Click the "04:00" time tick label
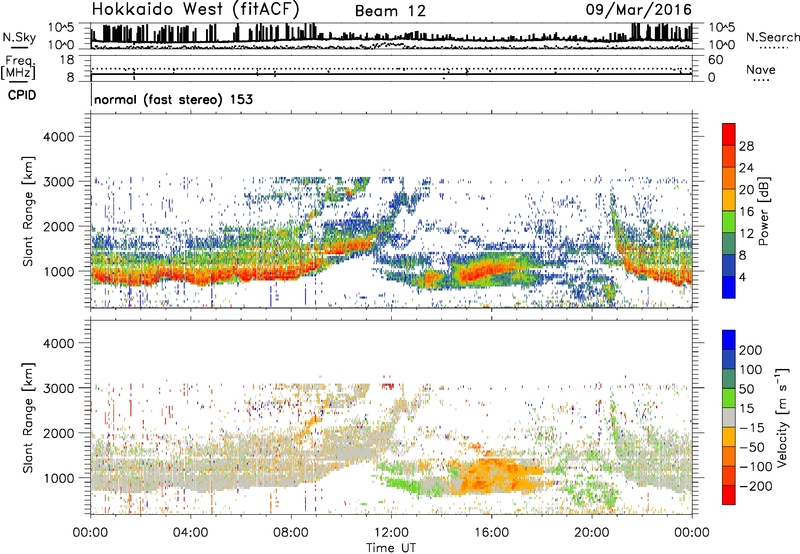Viewport: 800px width, 554px height. (191, 533)
